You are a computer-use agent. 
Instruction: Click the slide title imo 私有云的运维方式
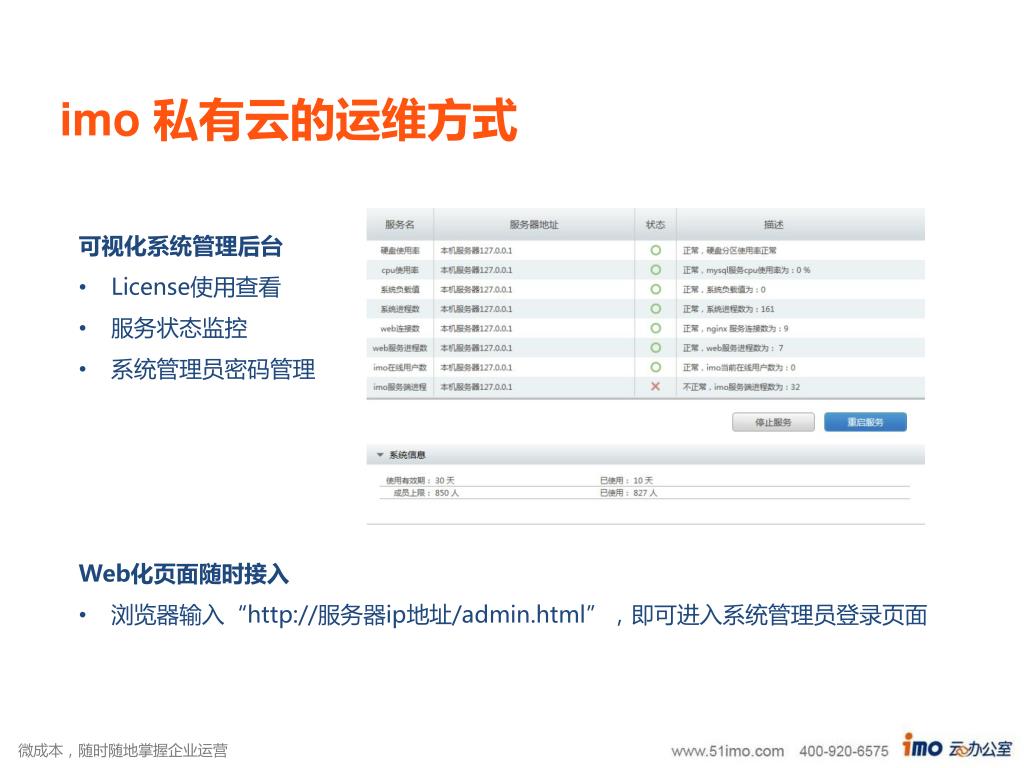tap(289, 120)
